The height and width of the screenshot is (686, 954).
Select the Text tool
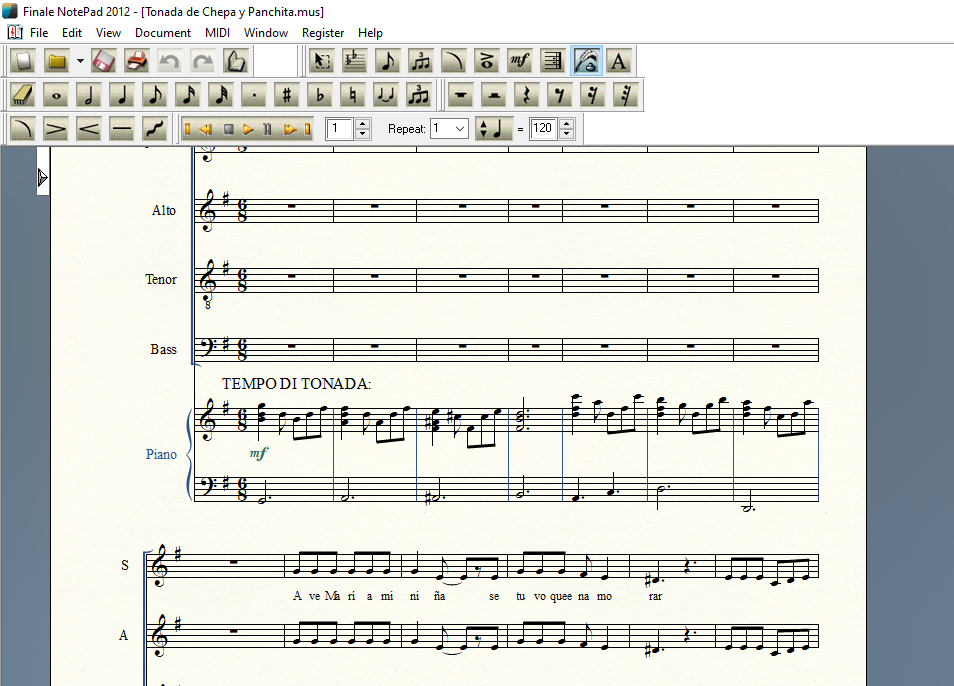click(x=620, y=60)
